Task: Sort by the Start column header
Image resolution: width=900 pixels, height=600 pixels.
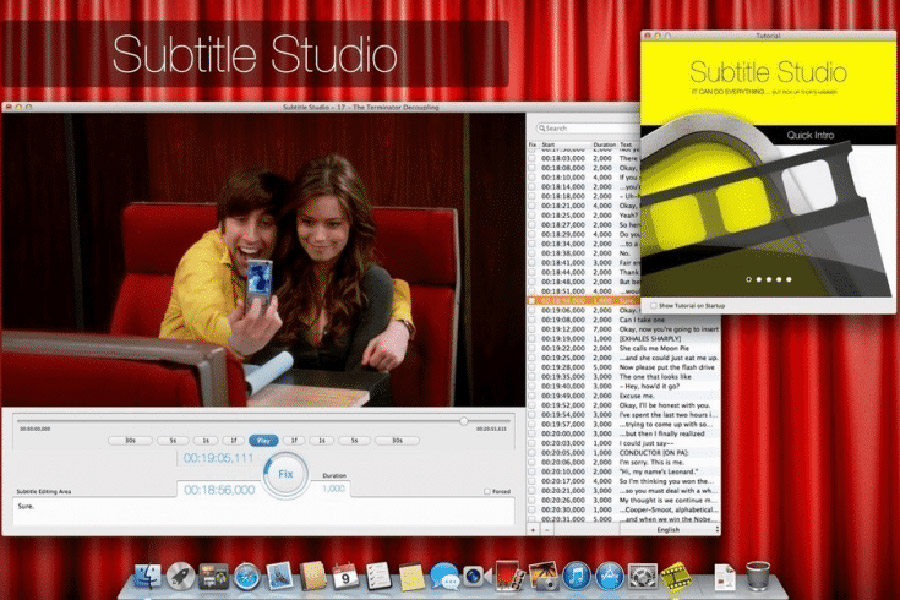Action: pos(565,145)
